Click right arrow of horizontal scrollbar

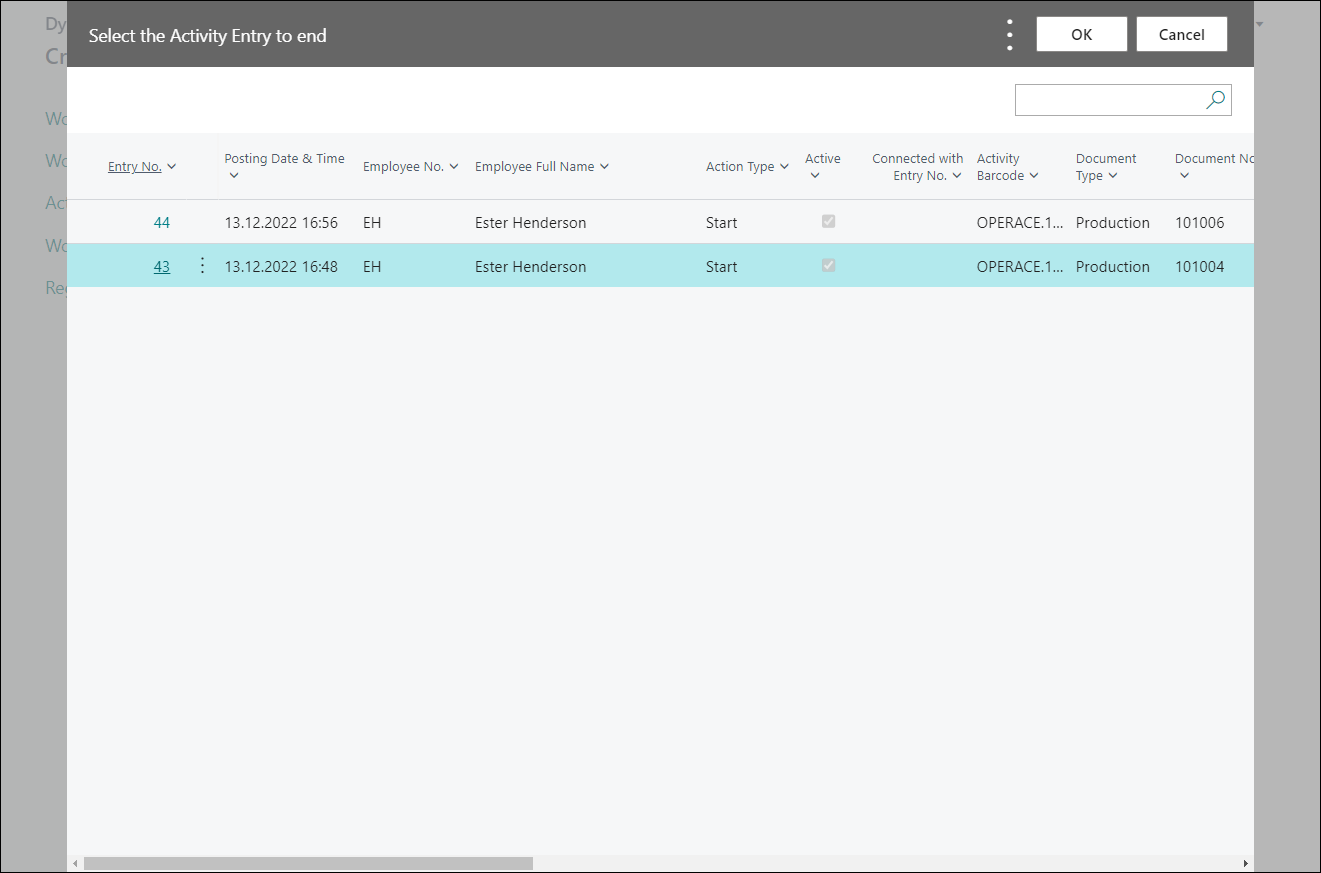[x=1245, y=863]
